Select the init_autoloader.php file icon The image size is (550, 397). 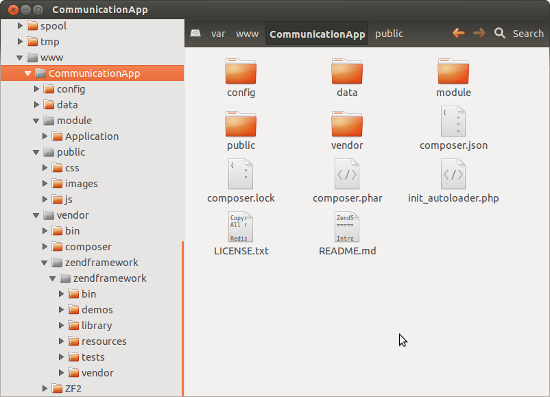pyautogui.click(x=453, y=174)
